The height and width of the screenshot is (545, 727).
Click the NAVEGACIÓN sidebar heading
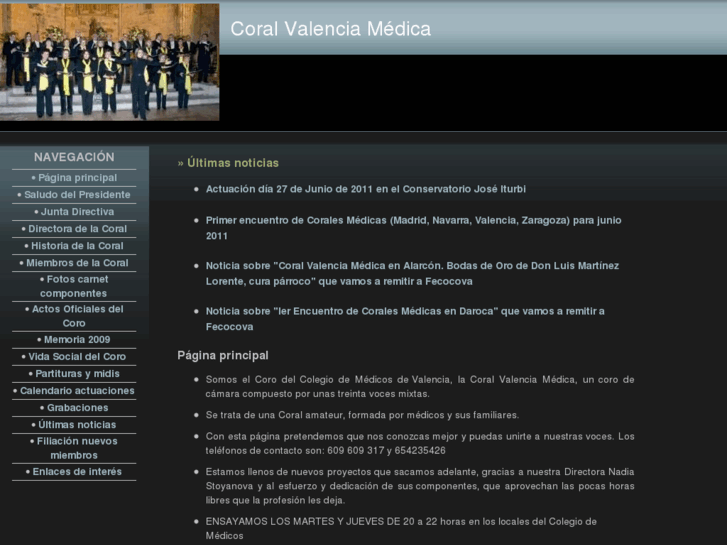[74, 157]
